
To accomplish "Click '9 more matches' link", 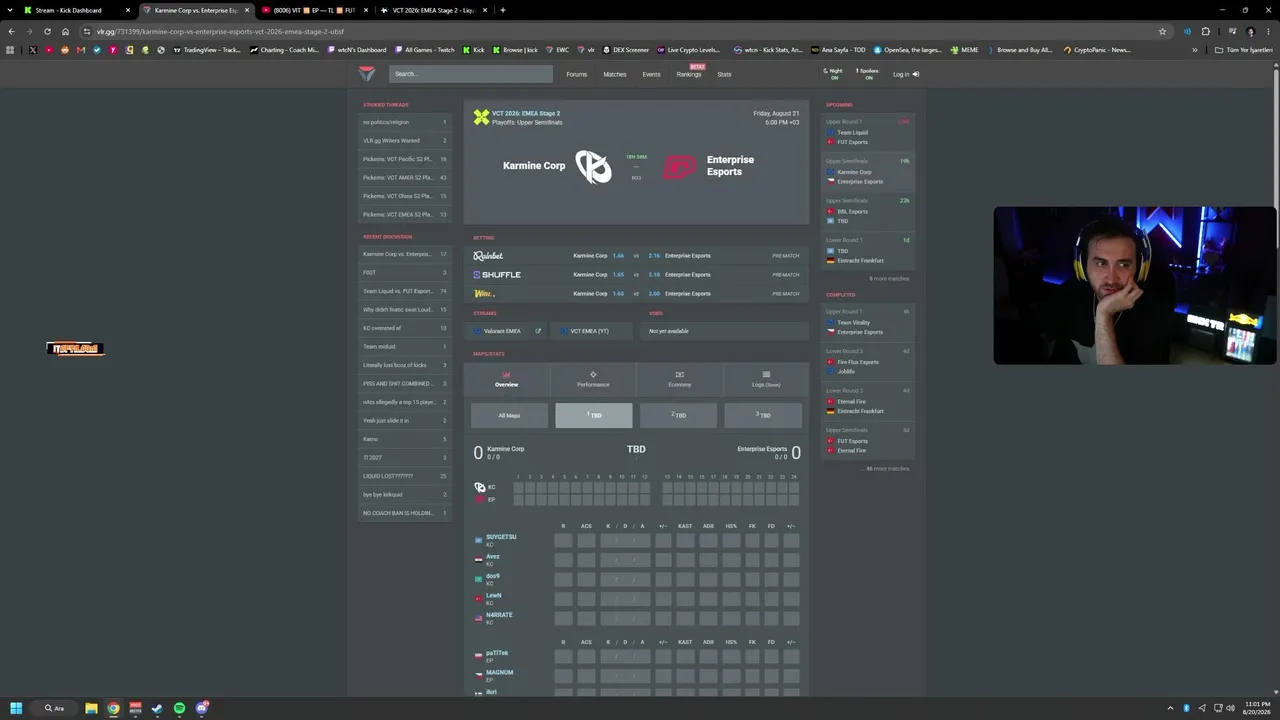I will tap(889, 278).
